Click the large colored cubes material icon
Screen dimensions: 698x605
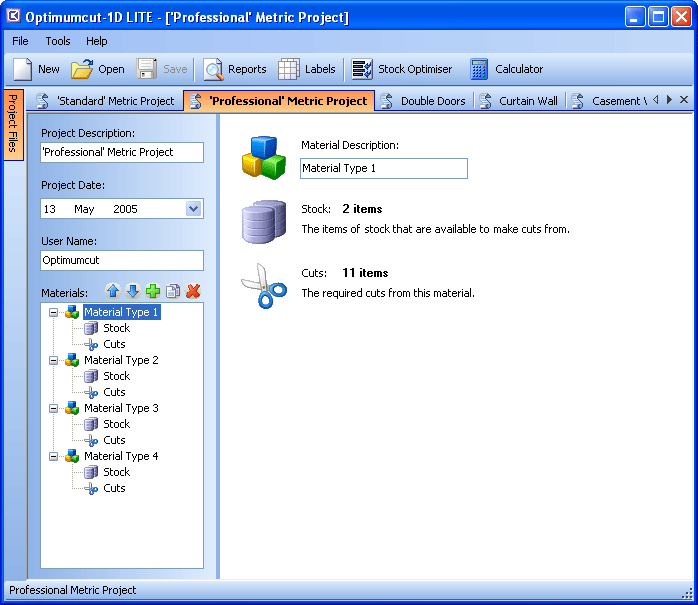click(264, 158)
